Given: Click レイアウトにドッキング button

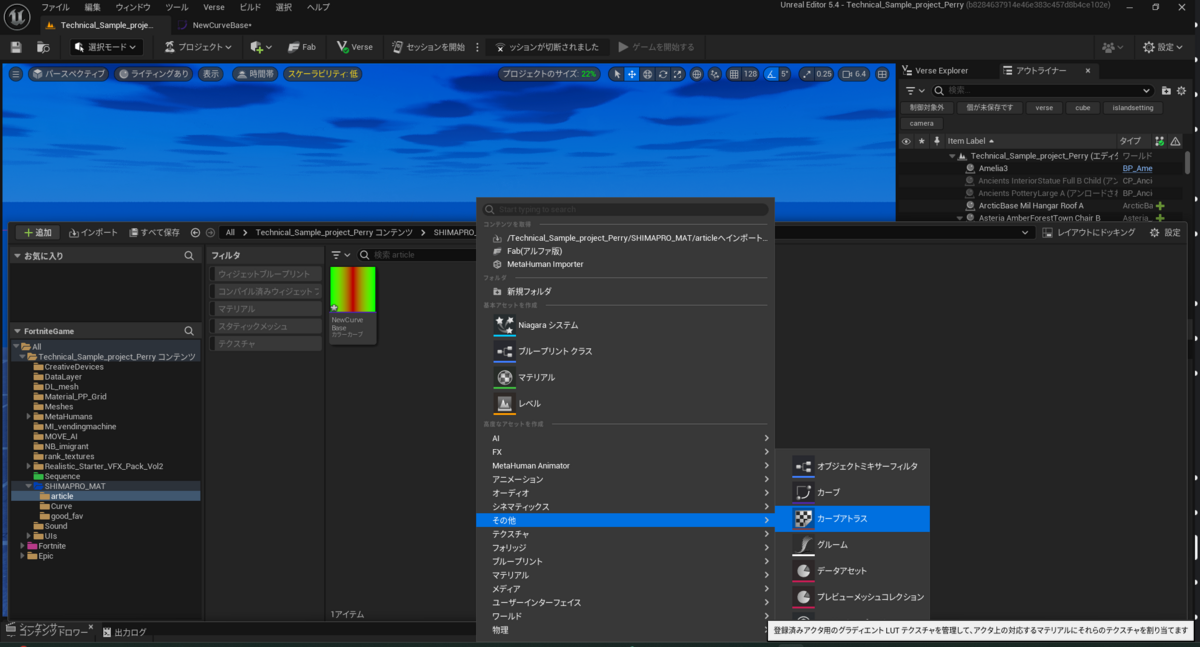Looking at the screenshot, I should (x=1088, y=232).
